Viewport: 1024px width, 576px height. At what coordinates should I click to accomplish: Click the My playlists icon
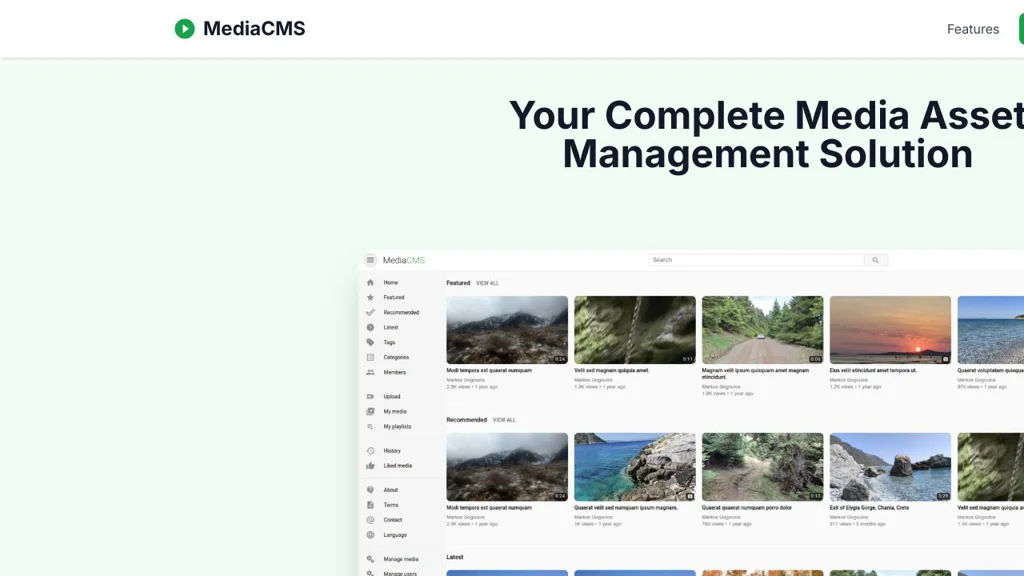point(370,427)
